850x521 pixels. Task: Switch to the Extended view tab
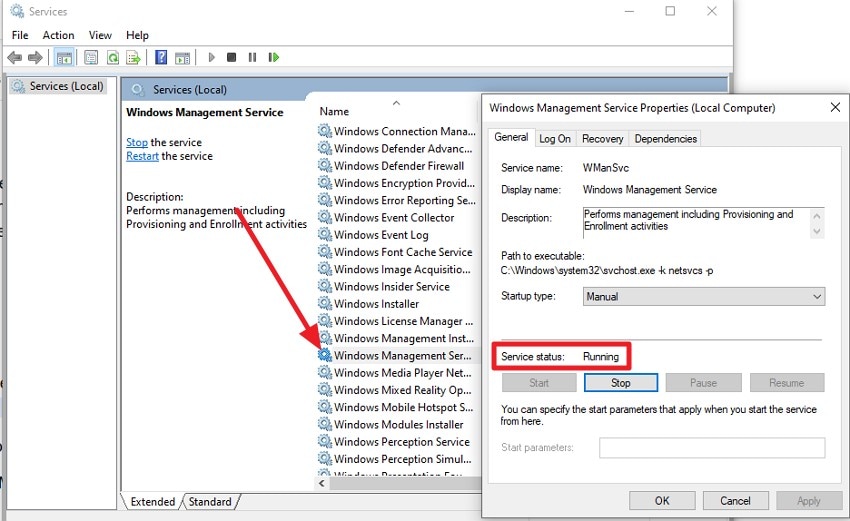(x=153, y=501)
